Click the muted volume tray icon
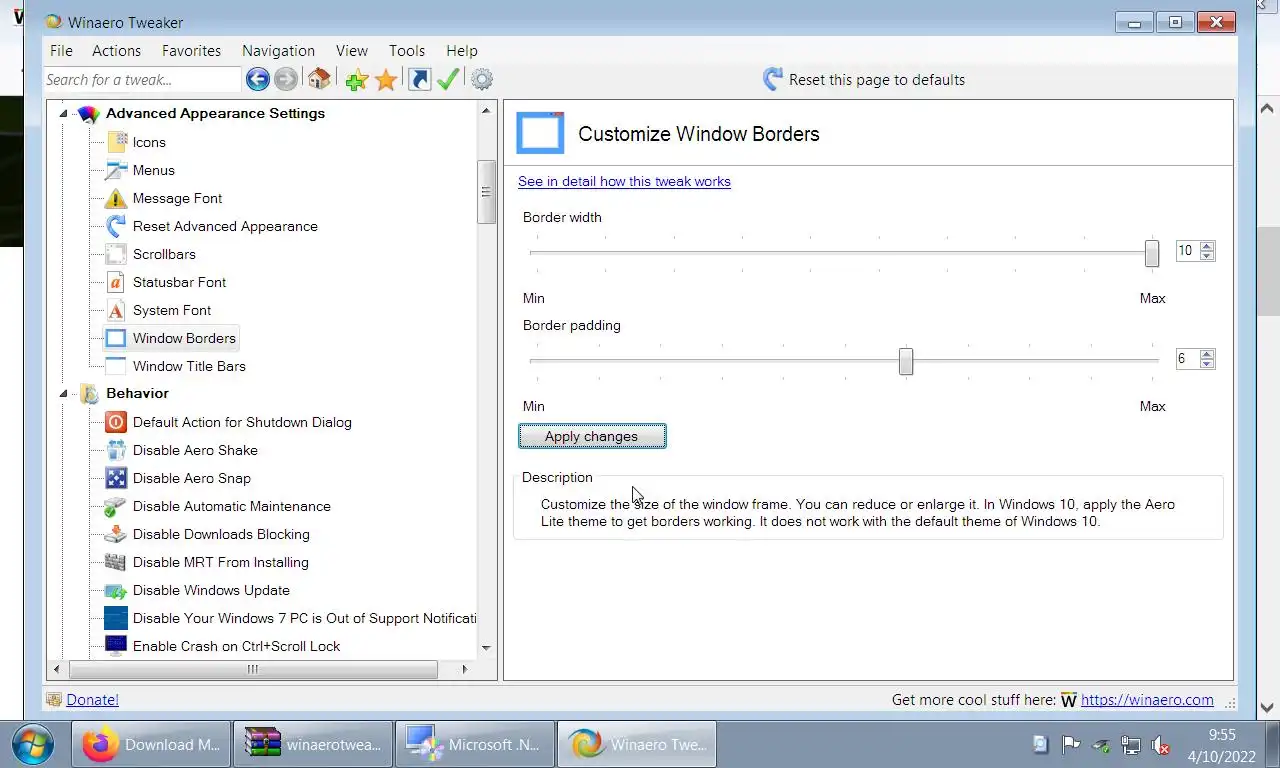 1161,745
